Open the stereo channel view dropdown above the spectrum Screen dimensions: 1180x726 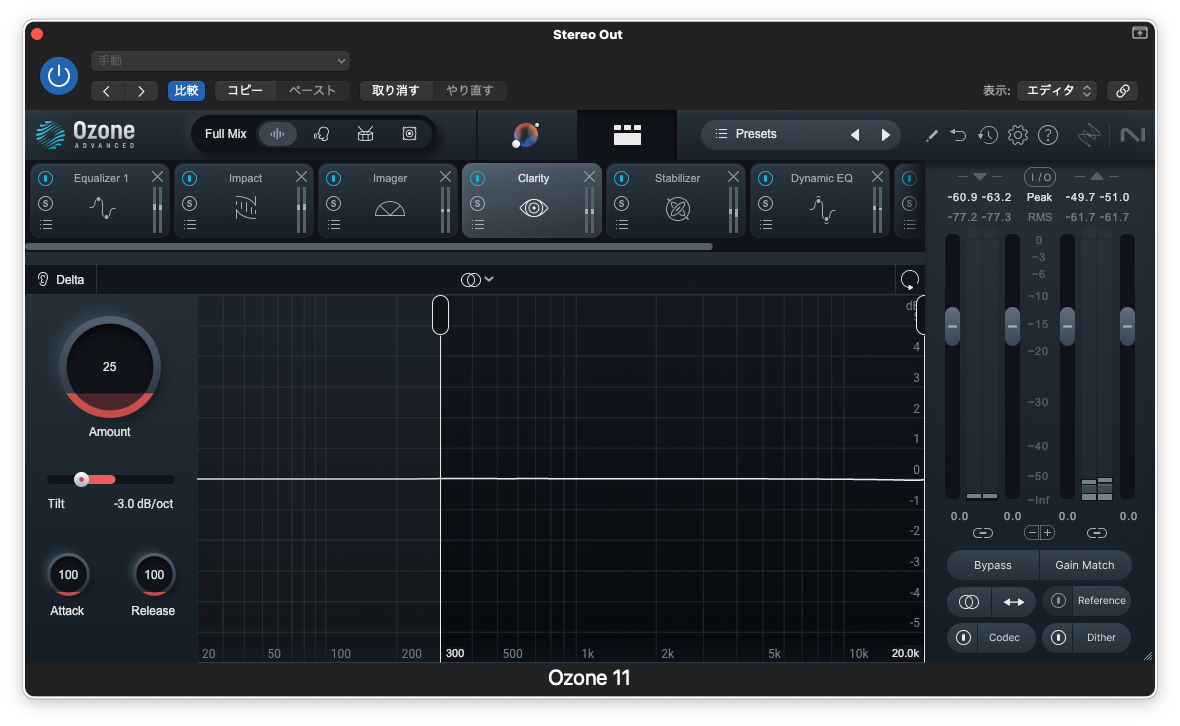477,279
